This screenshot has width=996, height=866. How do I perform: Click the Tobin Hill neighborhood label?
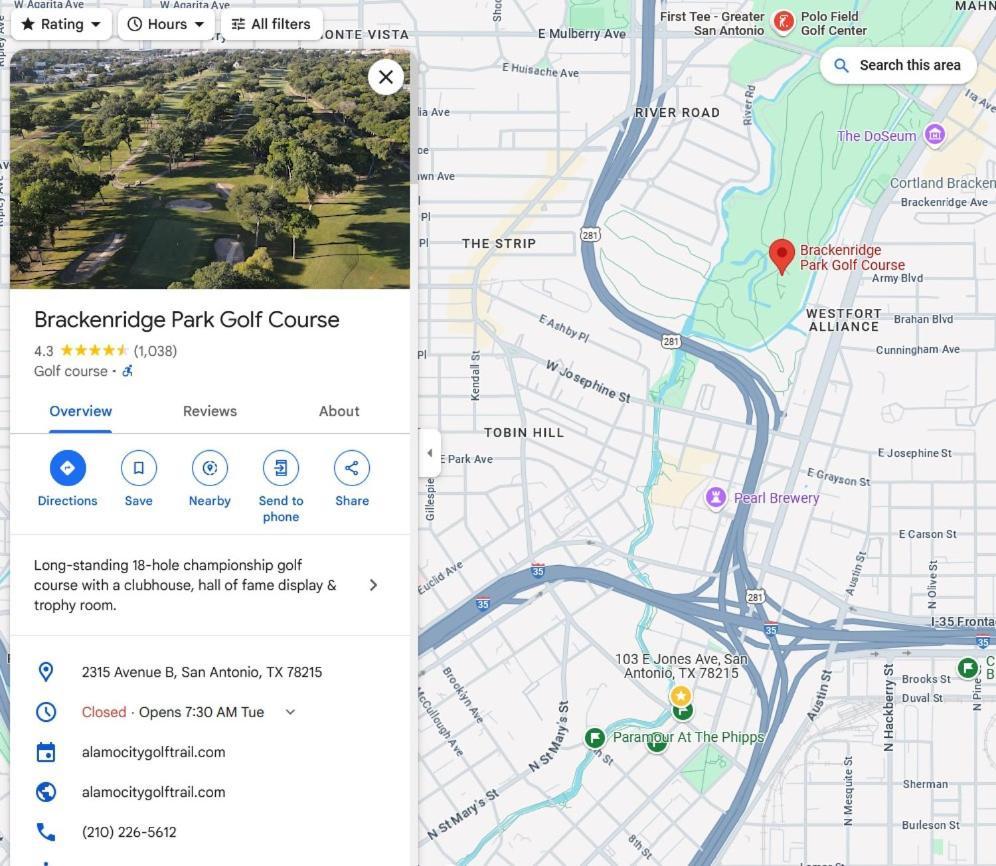[524, 433]
